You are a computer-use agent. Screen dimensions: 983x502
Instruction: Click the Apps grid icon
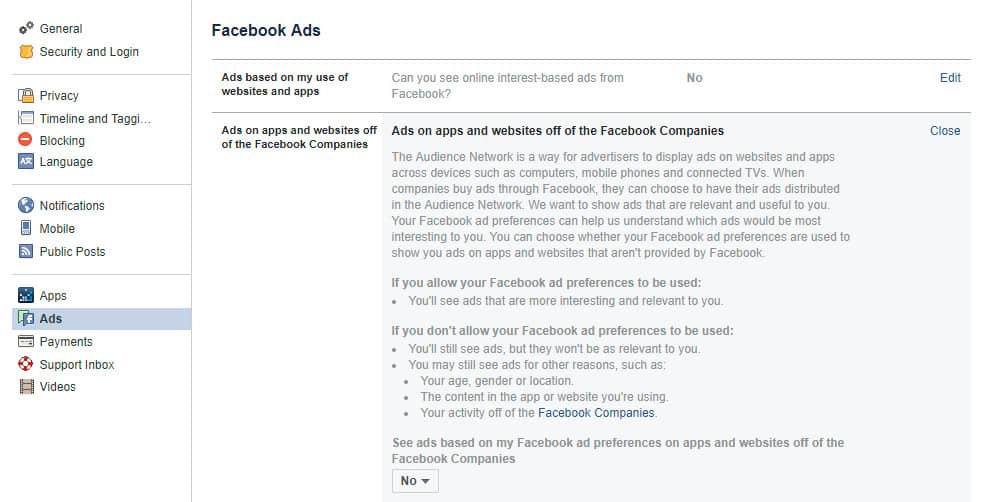tap(26, 296)
